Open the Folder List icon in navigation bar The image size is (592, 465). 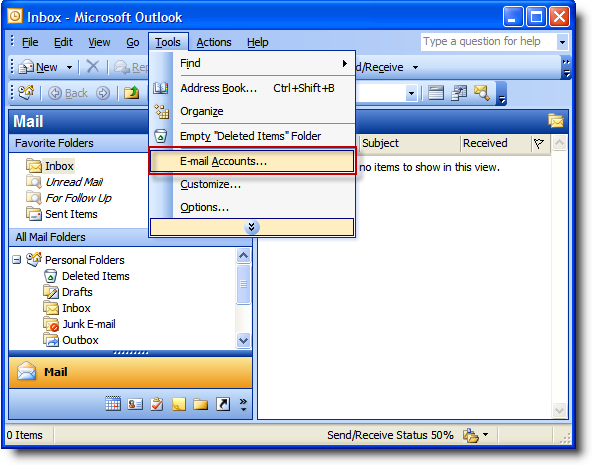pos(200,404)
